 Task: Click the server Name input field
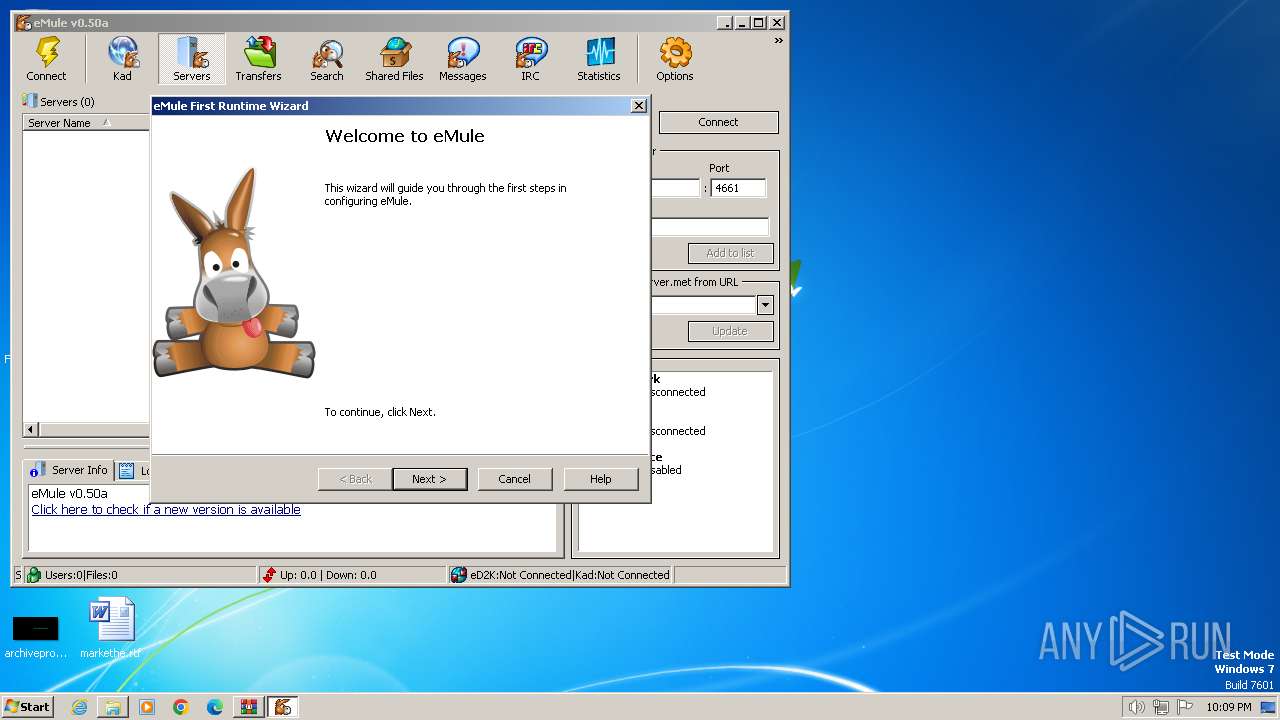tap(710, 227)
